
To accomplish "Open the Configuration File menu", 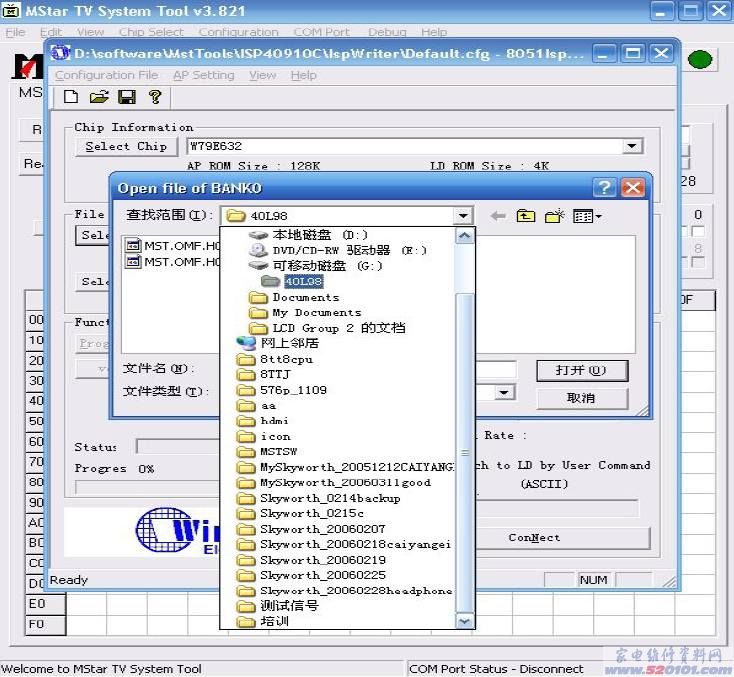I will [106, 75].
